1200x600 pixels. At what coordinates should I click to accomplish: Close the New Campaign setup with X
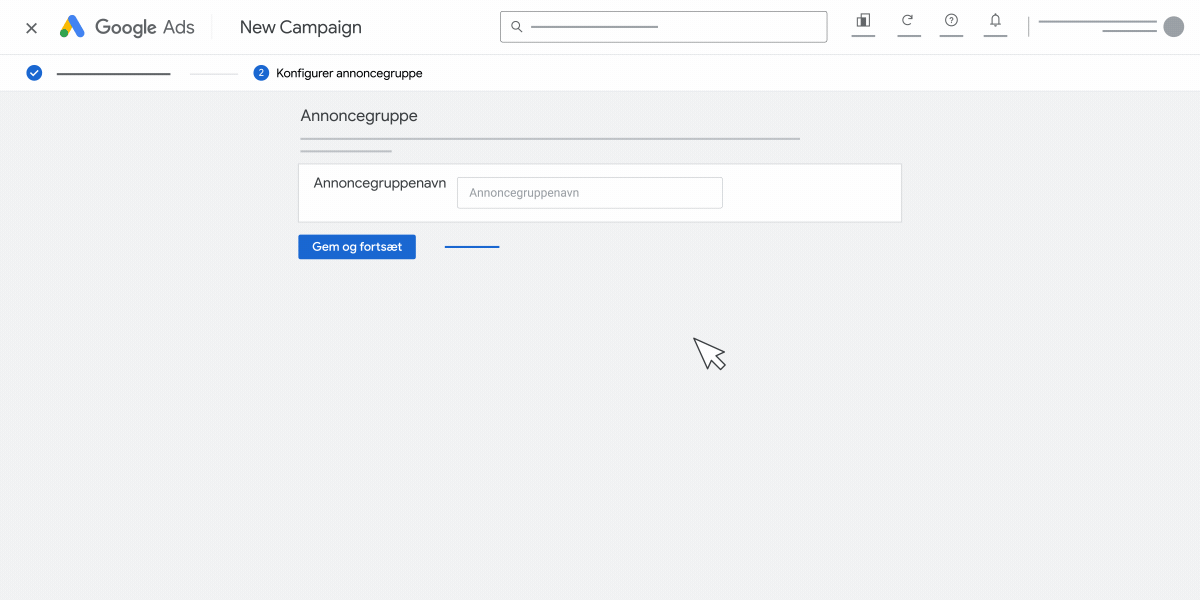tap(32, 28)
